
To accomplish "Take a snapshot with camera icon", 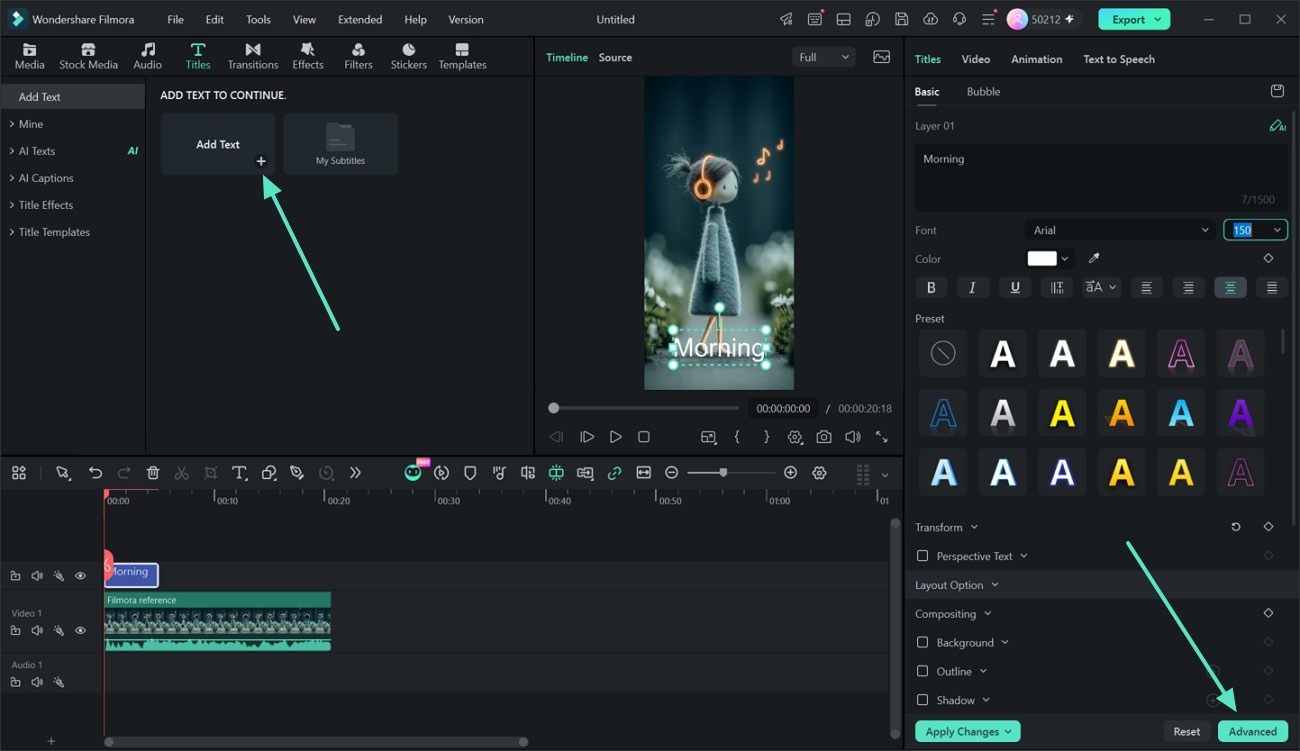I will tap(823, 437).
